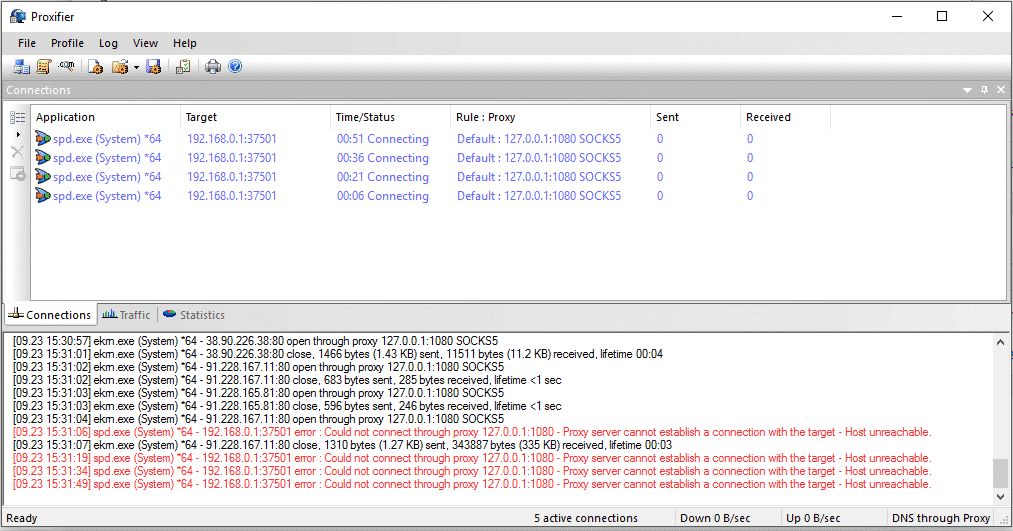
Task: Click the Open Profile folder icon
Action: click(x=120, y=67)
